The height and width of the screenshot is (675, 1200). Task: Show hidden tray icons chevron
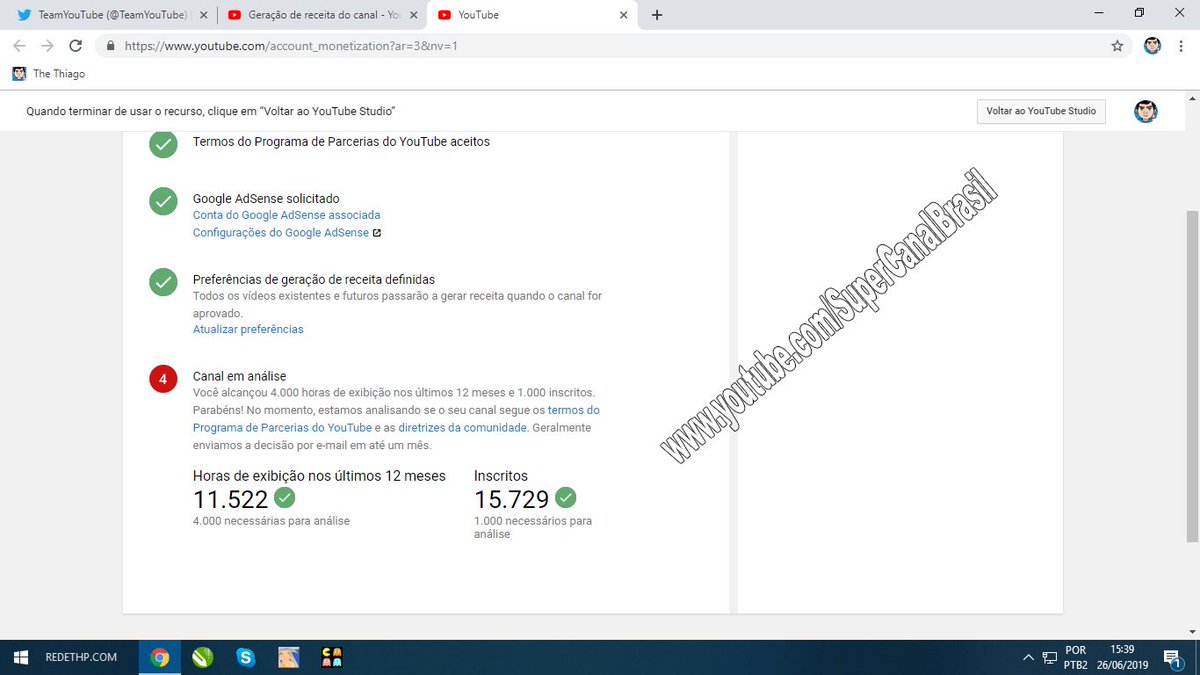[1028, 657]
